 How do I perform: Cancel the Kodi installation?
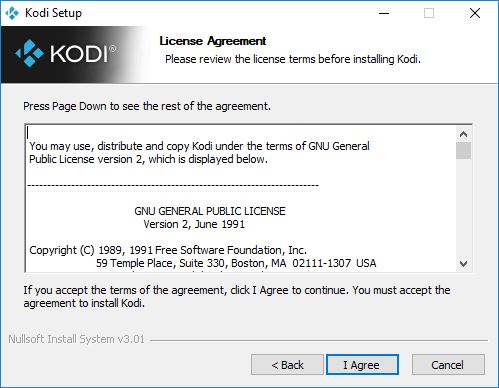[448, 365]
